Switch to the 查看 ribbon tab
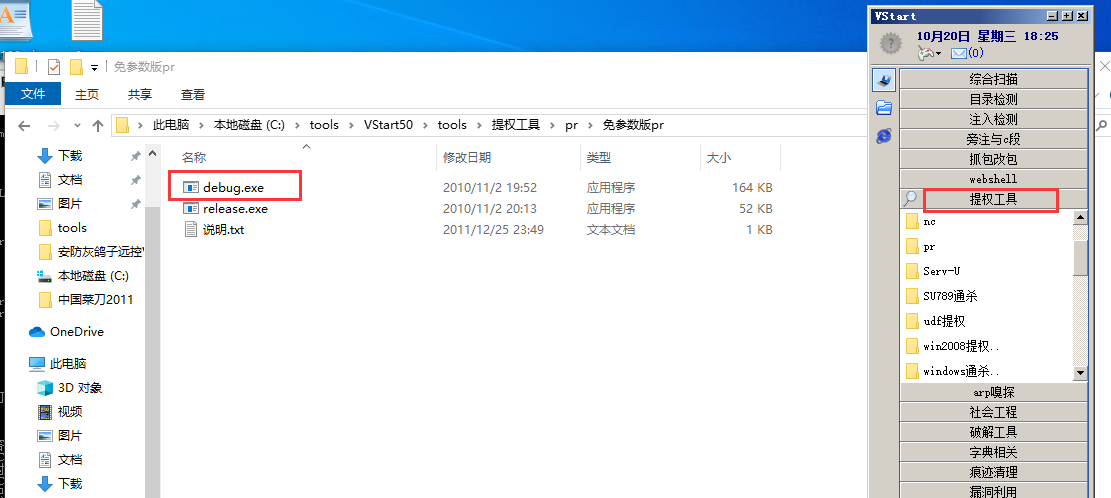This screenshot has width=1111, height=498. click(x=193, y=94)
